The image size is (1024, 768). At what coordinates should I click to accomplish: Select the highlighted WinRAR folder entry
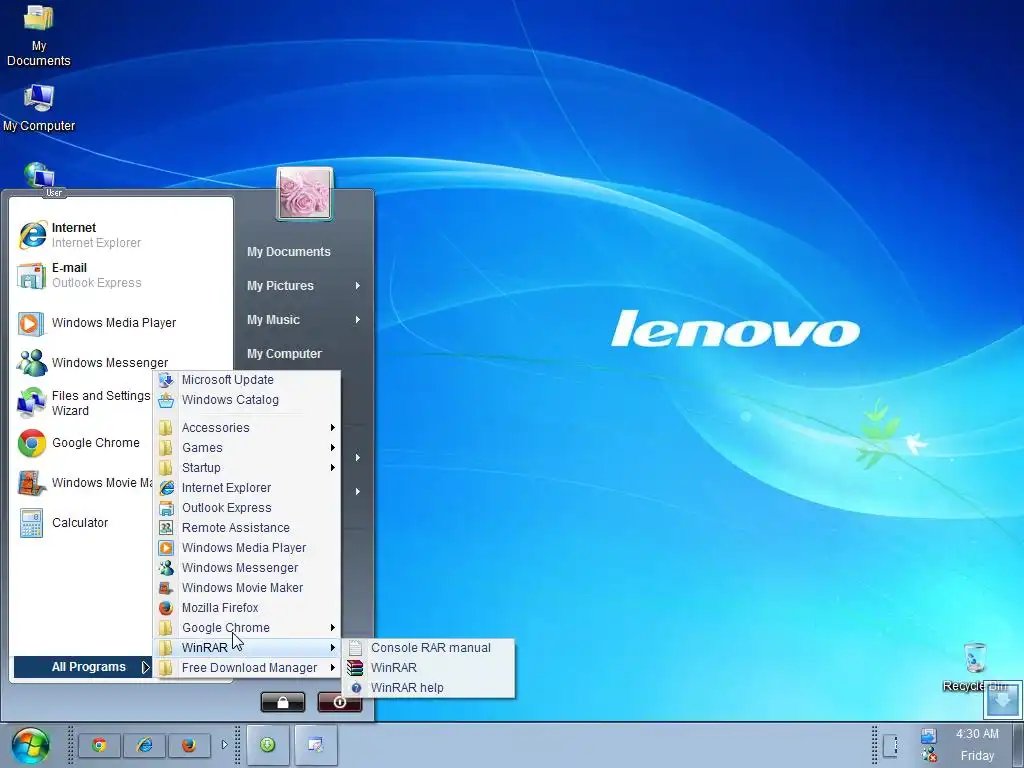point(247,648)
